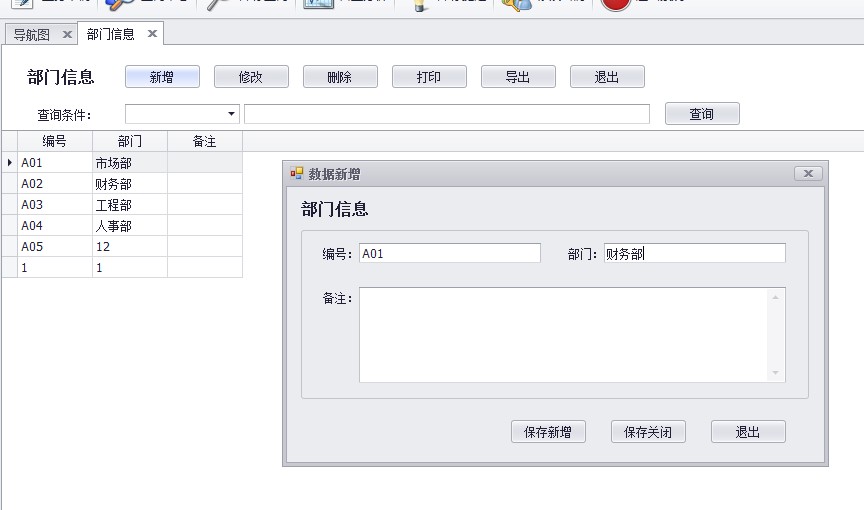
Task: Focus the query condition text field
Action: [447, 114]
